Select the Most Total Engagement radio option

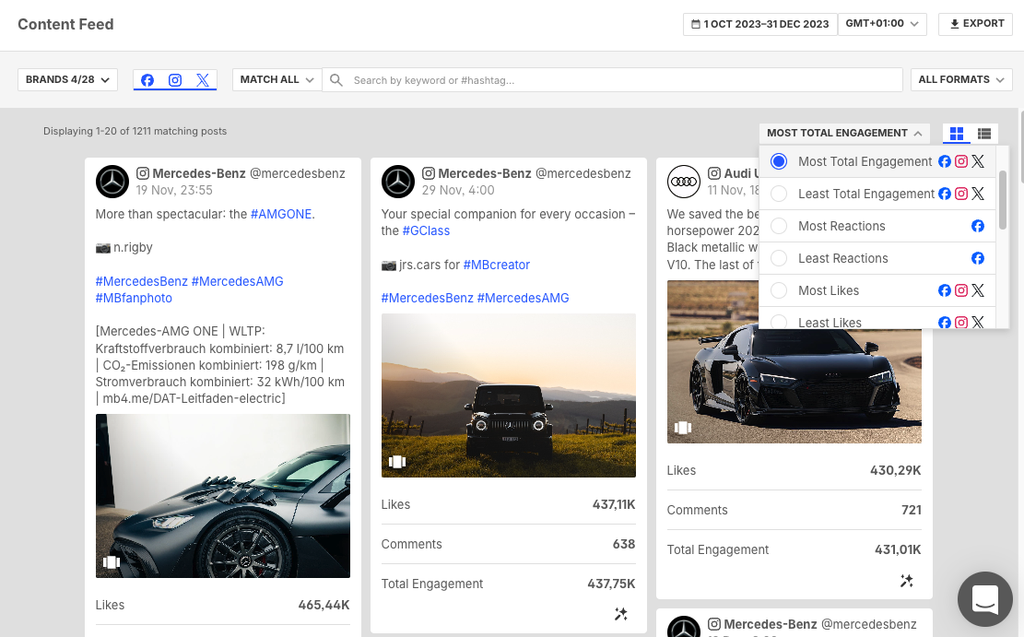(779, 162)
